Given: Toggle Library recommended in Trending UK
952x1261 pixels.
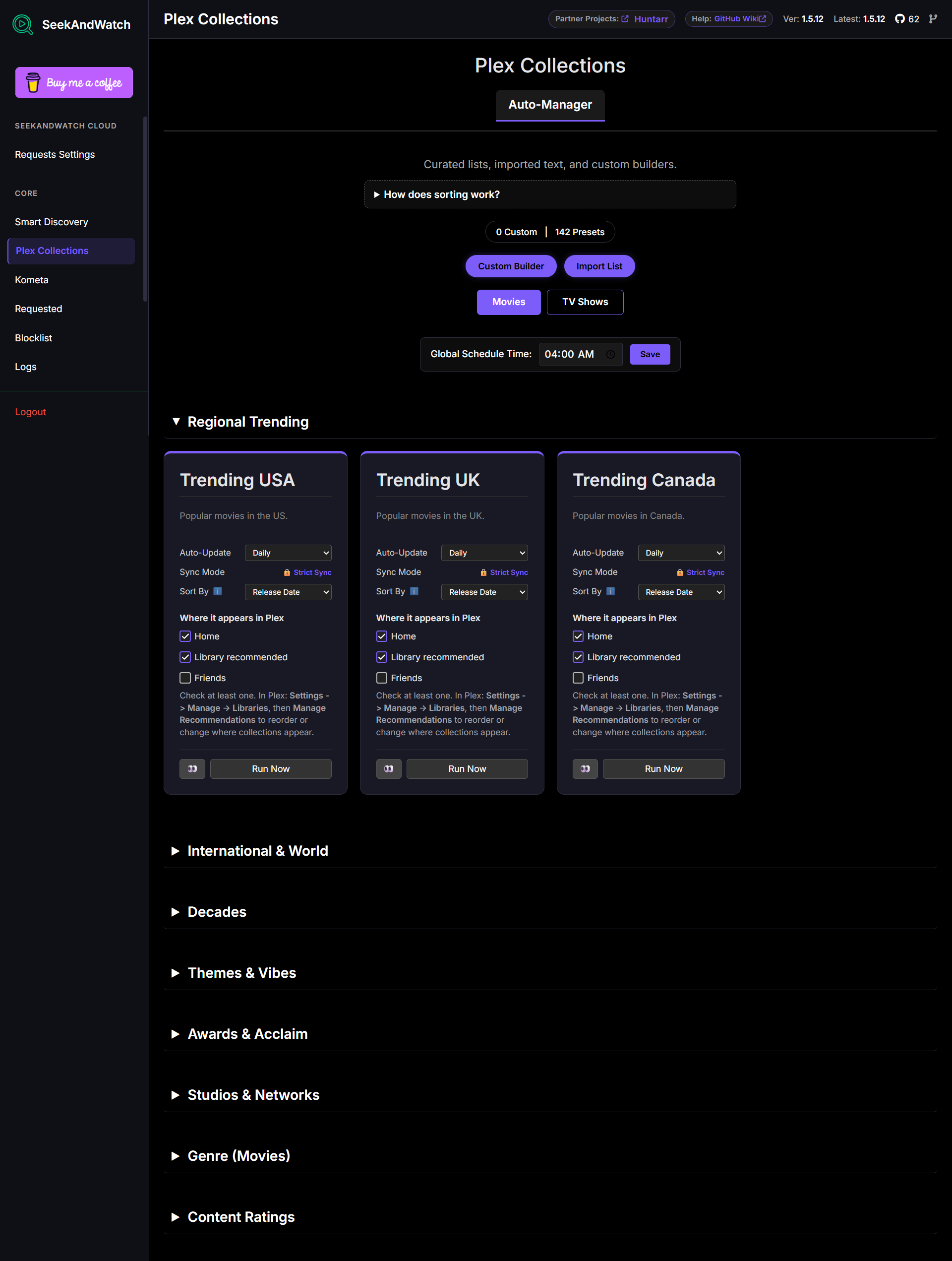Looking at the screenshot, I should (382, 657).
